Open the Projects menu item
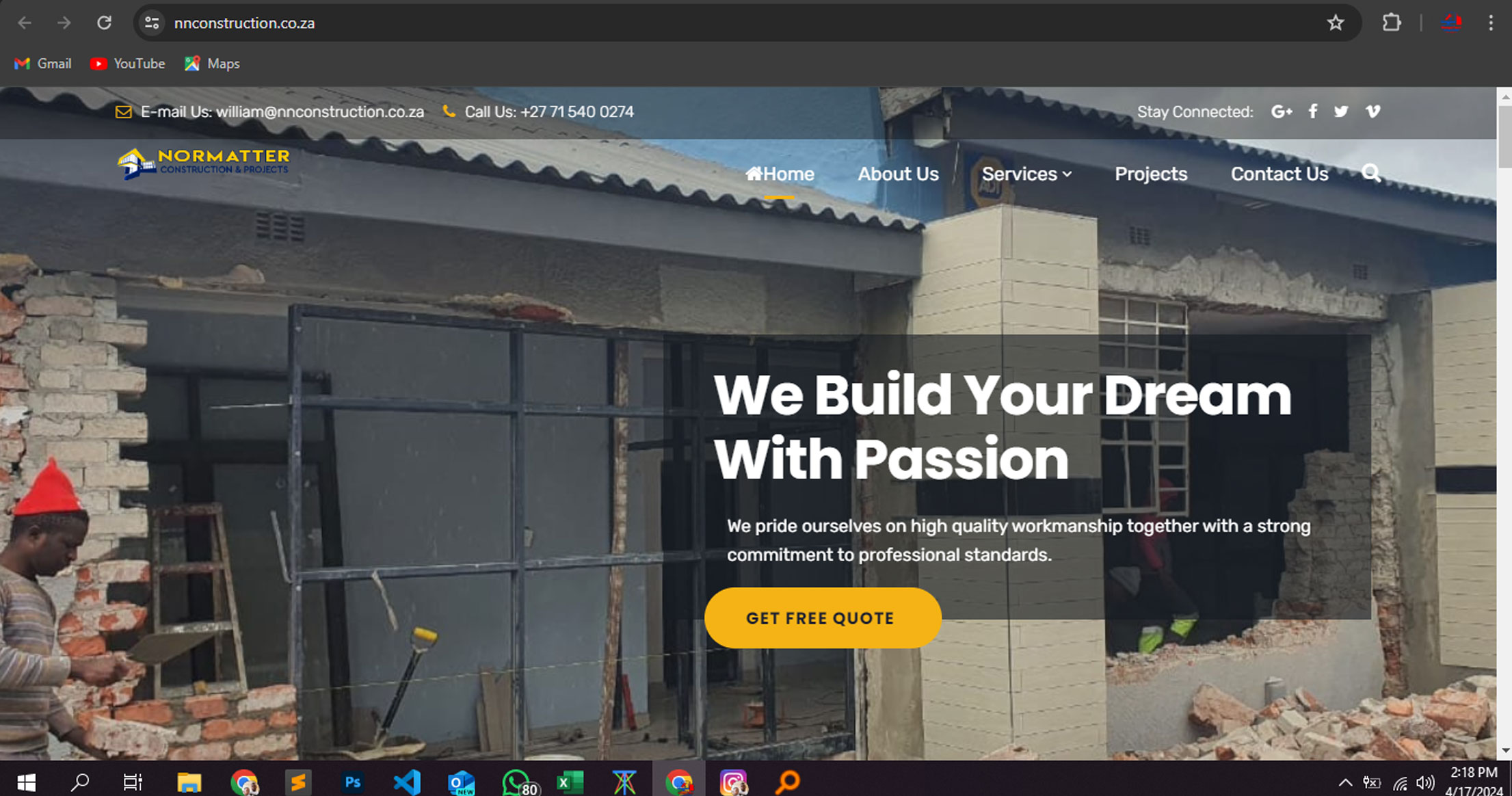This screenshot has width=1512, height=796. point(1151,174)
